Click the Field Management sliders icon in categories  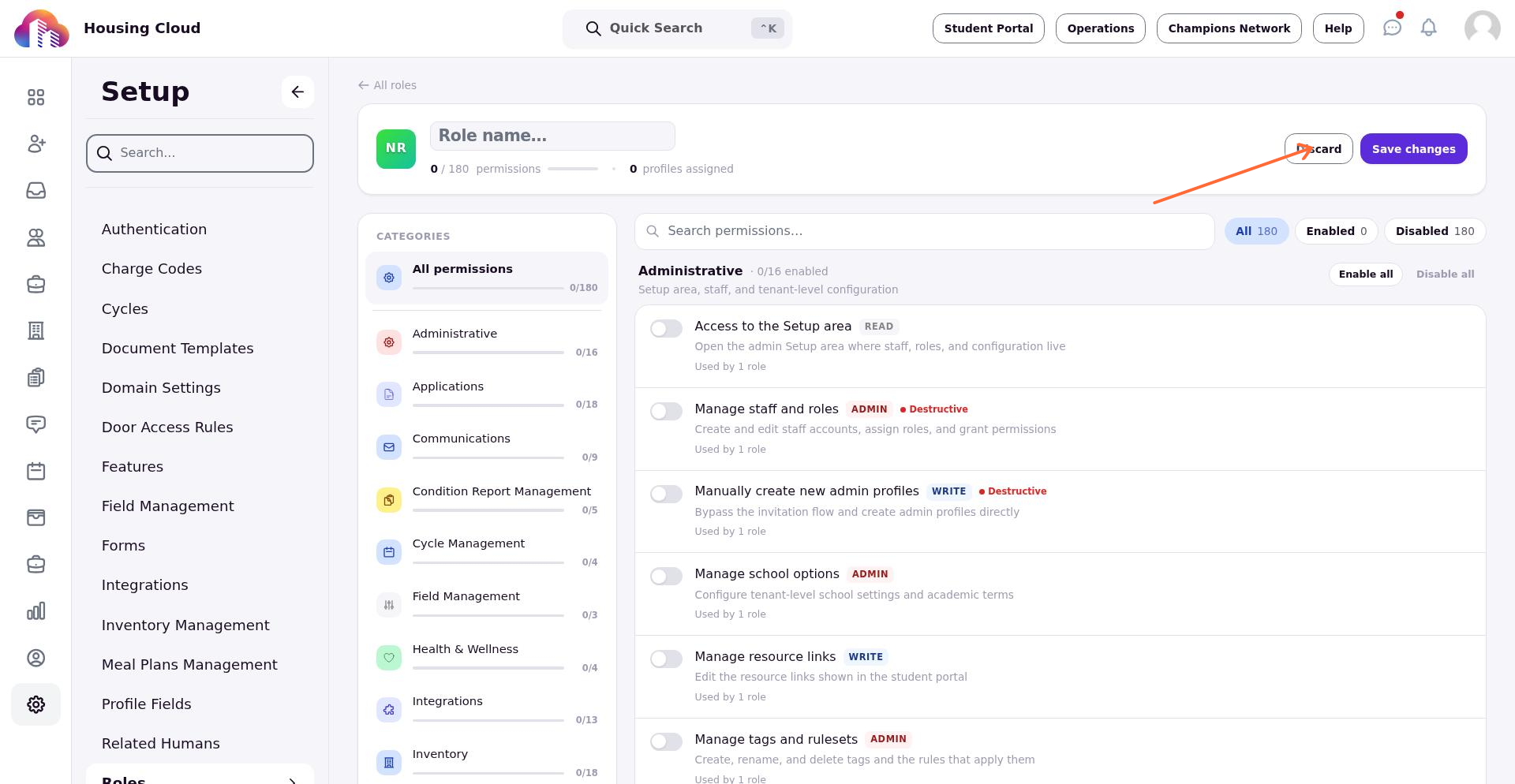pyautogui.click(x=389, y=605)
